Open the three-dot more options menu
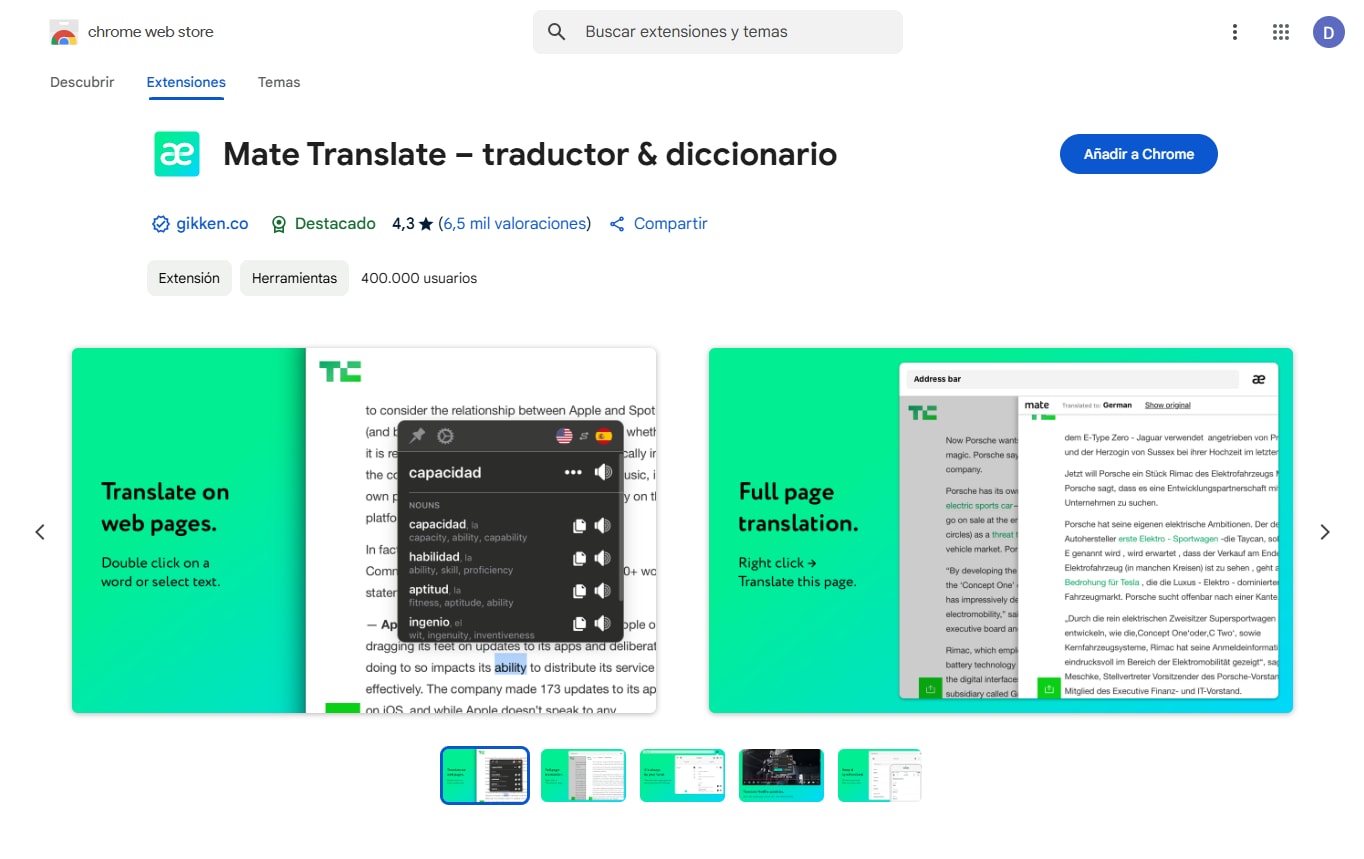1364x859 pixels. [x=1235, y=32]
